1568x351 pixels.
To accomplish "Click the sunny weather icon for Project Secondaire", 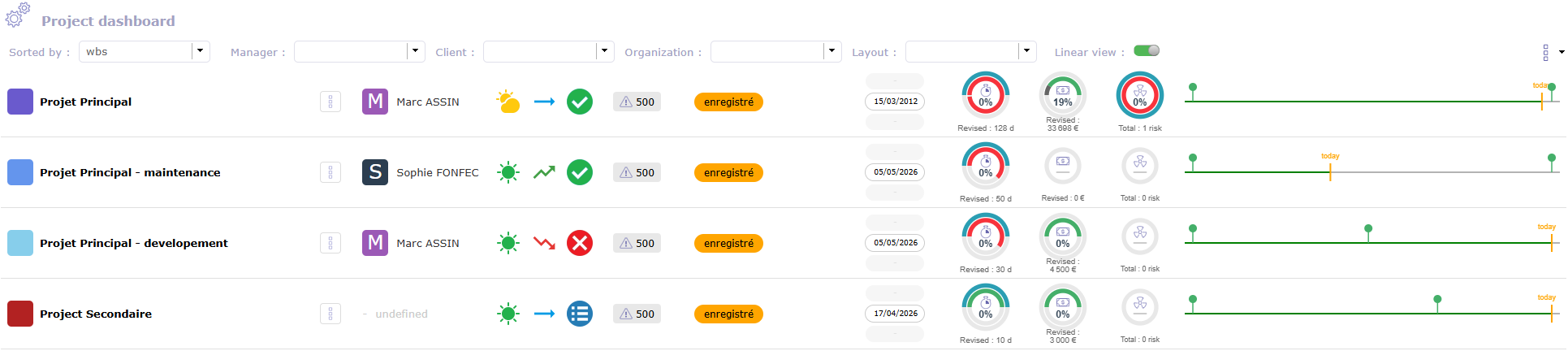I will (x=508, y=314).
